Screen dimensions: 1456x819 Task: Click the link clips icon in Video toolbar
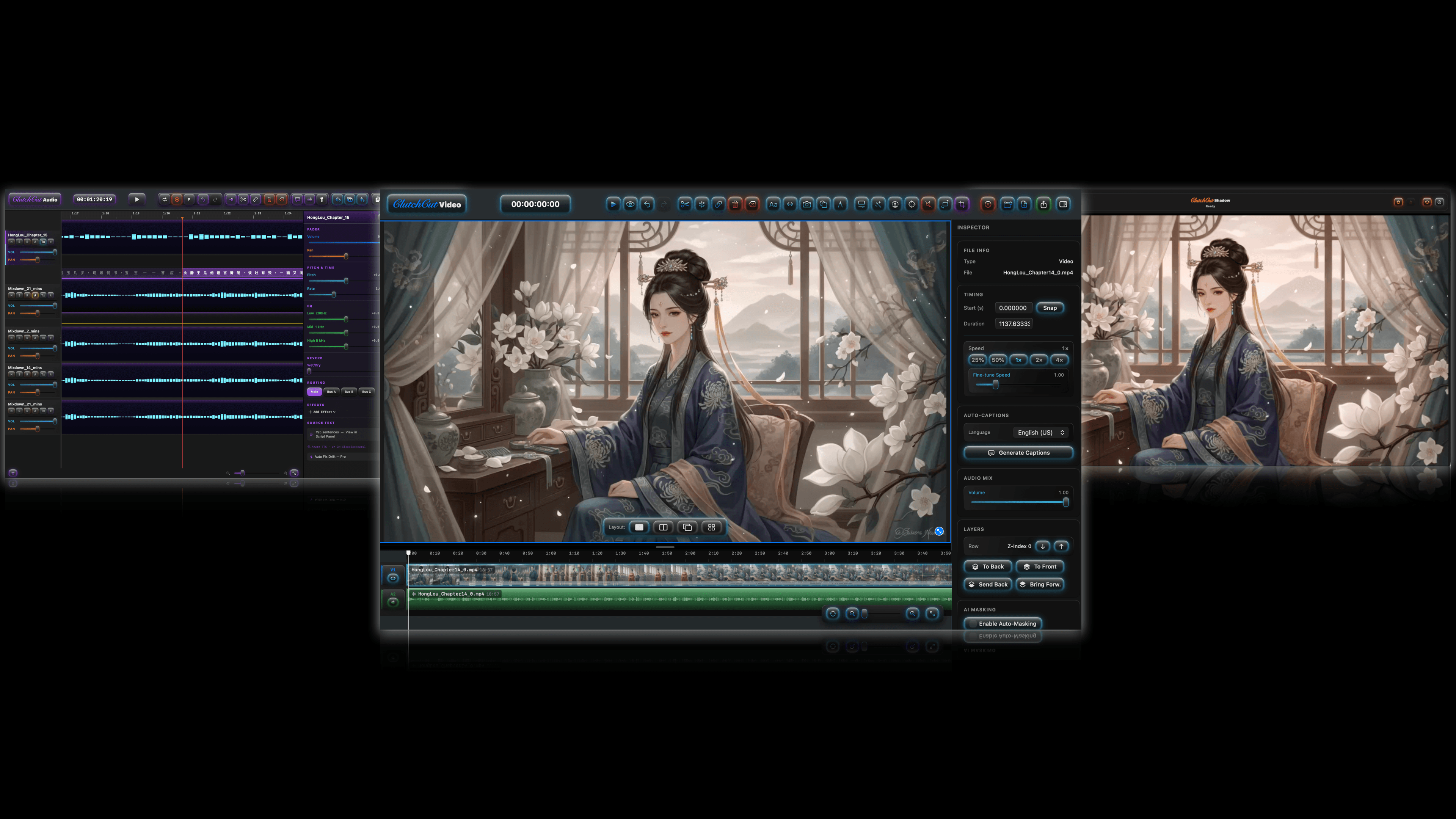click(x=719, y=204)
